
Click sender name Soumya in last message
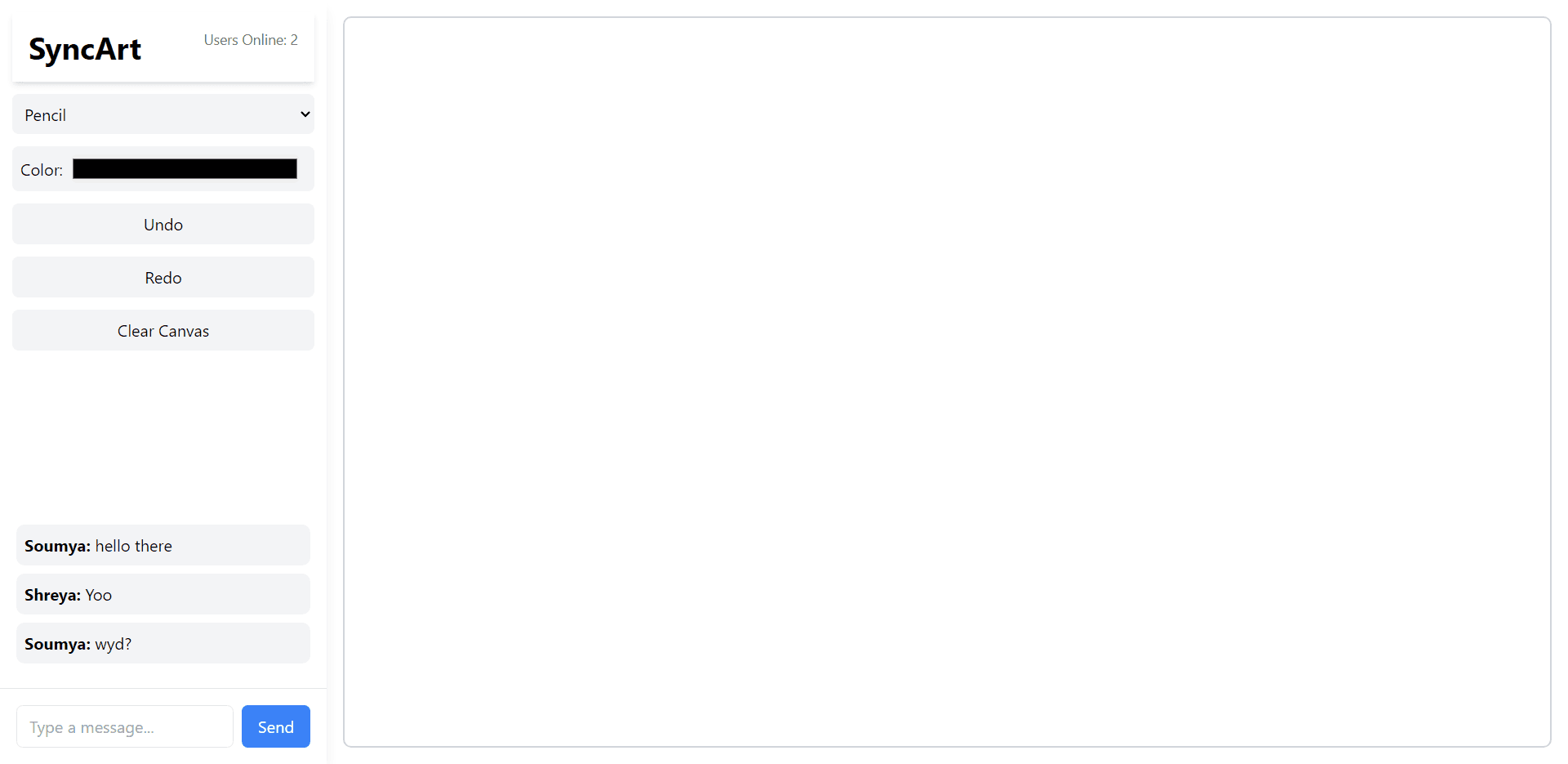tap(57, 644)
